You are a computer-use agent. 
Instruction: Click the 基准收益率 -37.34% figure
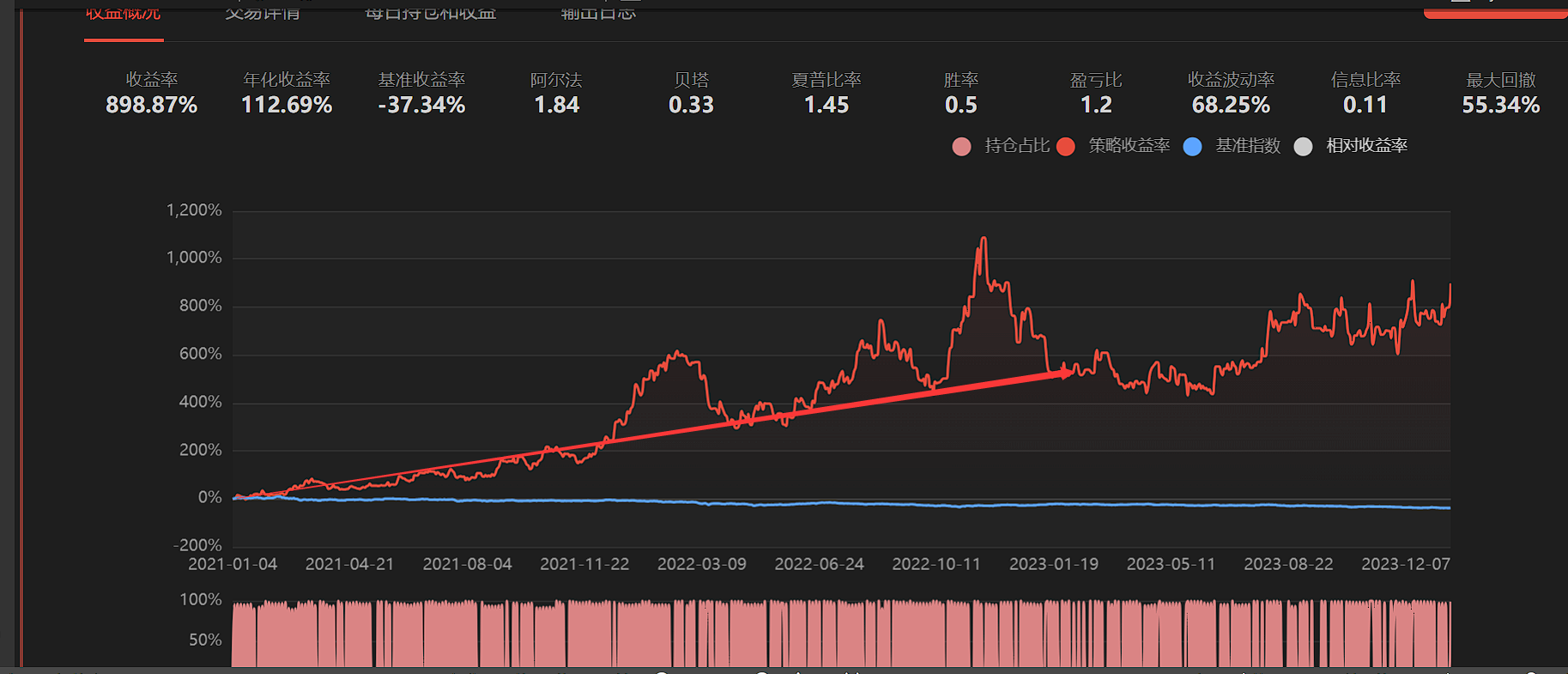[421, 106]
